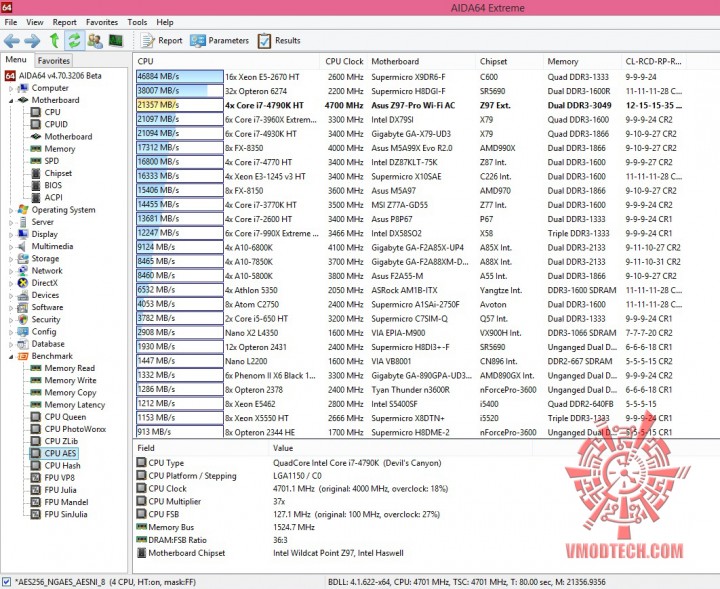720x589 pixels.
Task: Open the View menu
Action: (x=34, y=22)
